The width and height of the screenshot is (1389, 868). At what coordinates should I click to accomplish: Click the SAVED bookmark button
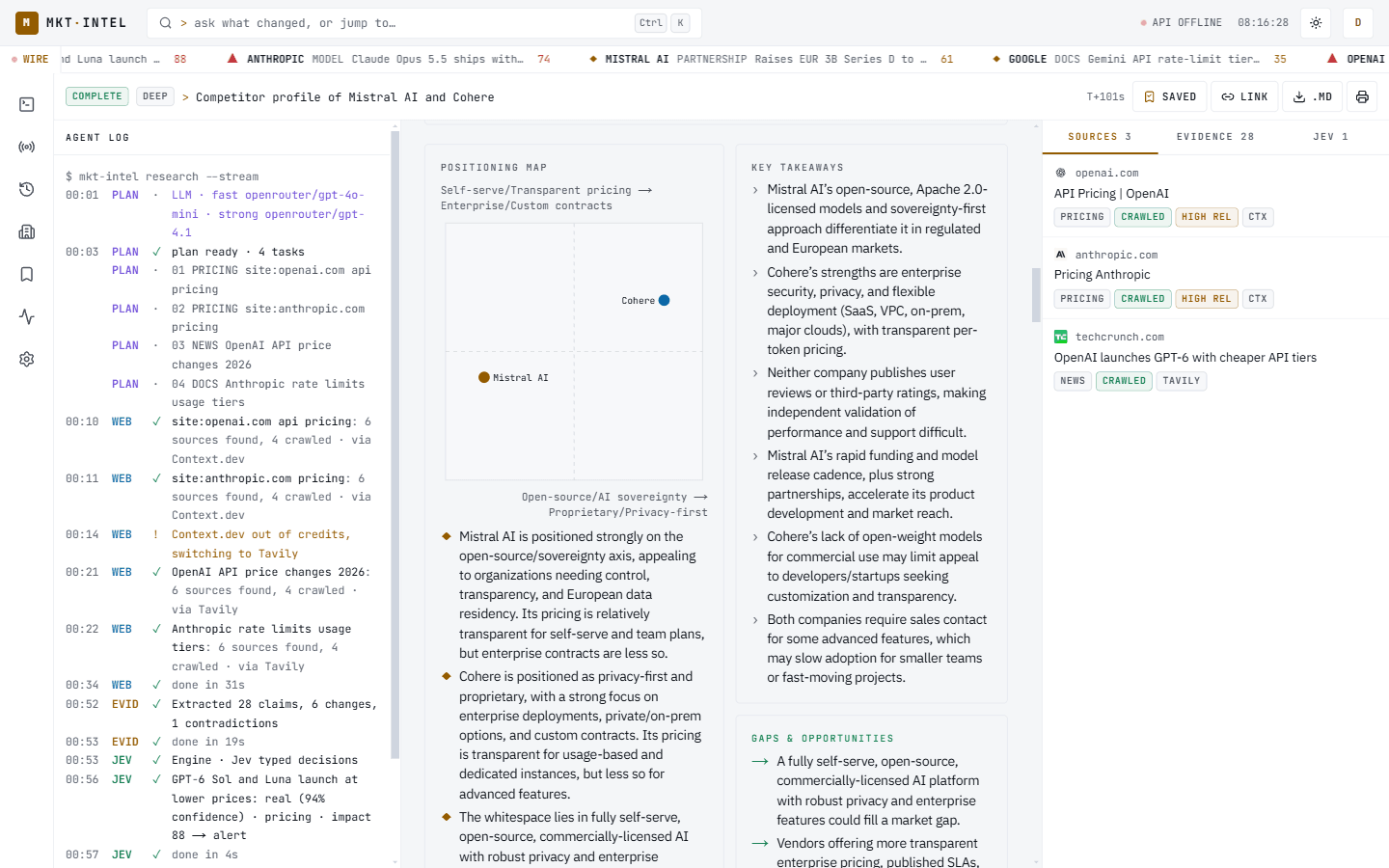pyautogui.click(x=1169, y=96)
